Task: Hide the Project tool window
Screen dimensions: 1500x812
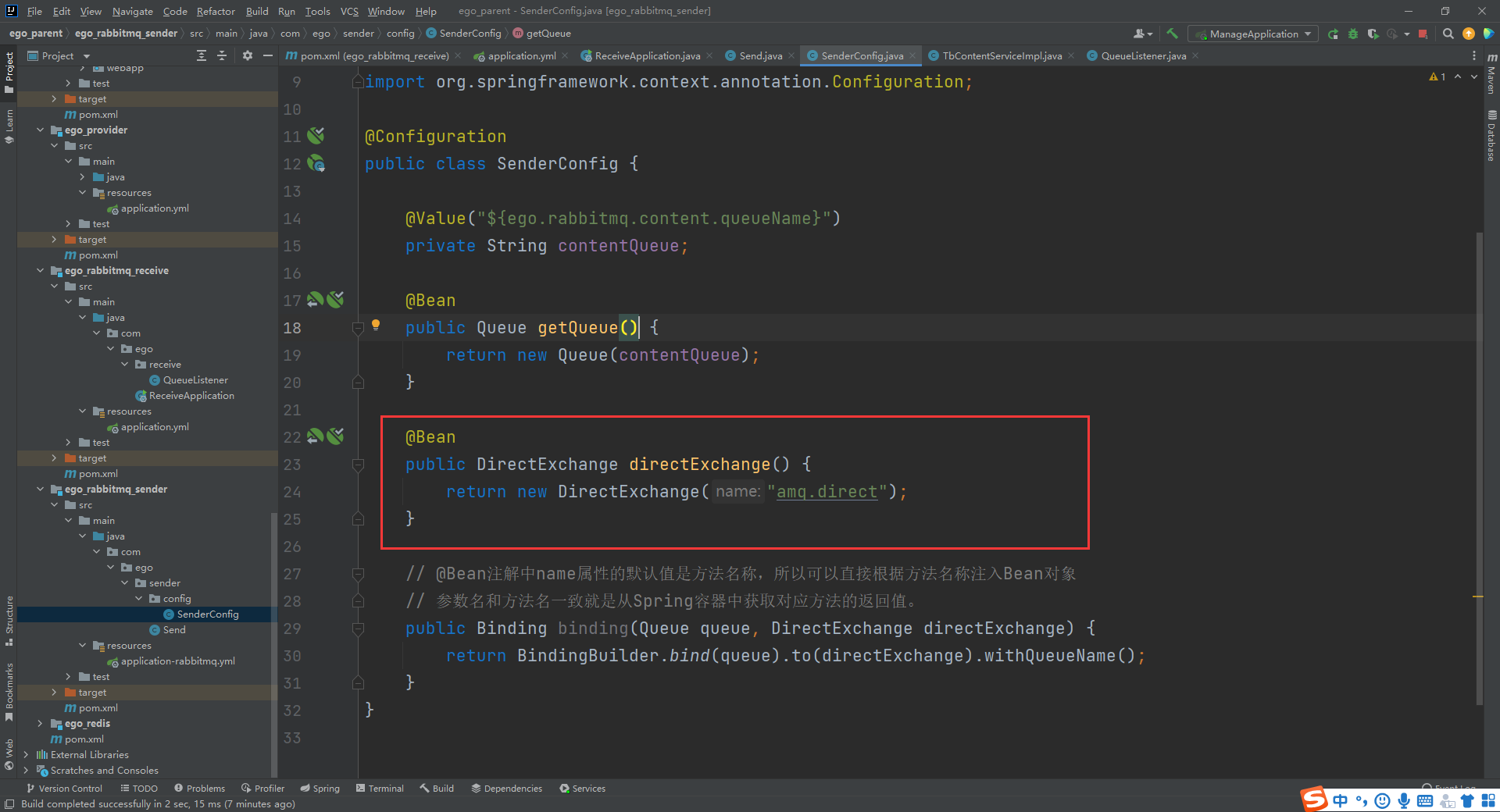Action: coord(268,55)
